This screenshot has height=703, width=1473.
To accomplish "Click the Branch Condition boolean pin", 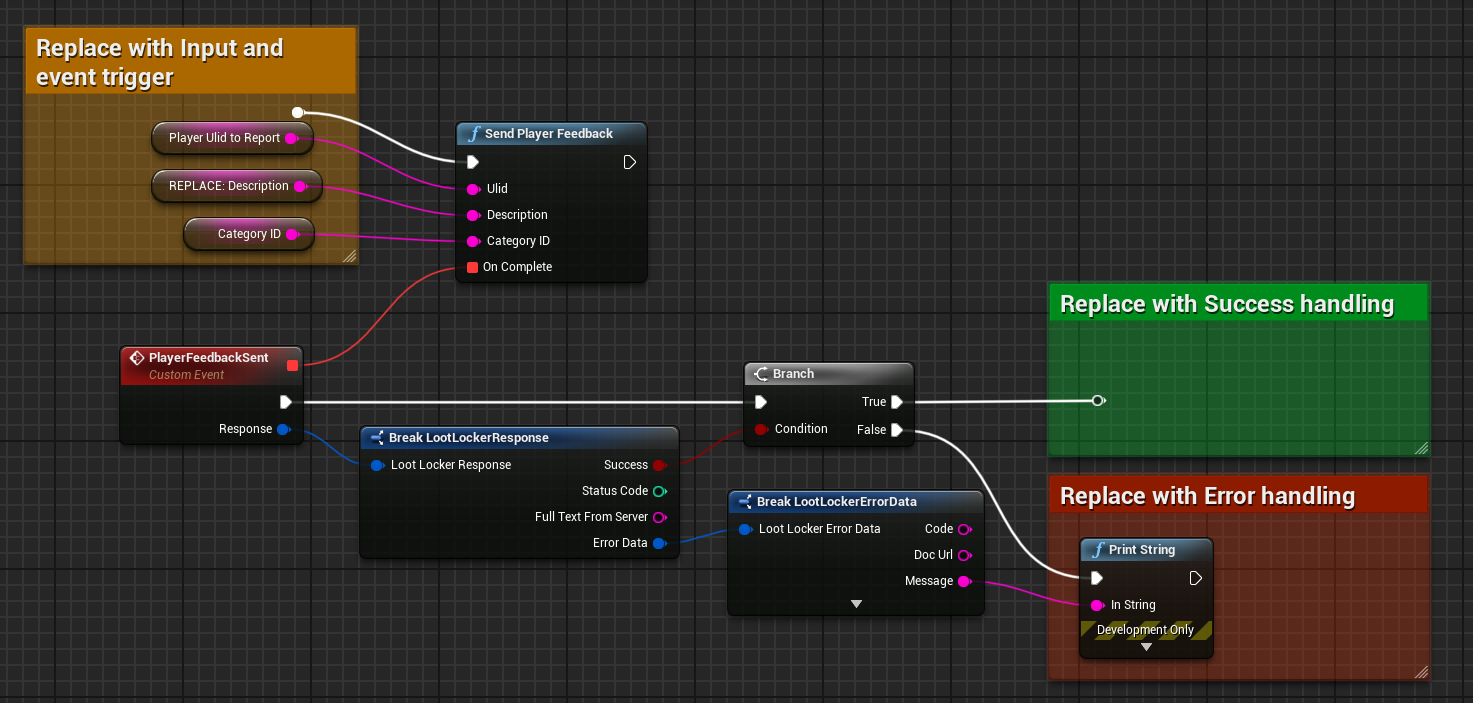I will point(761,429).
